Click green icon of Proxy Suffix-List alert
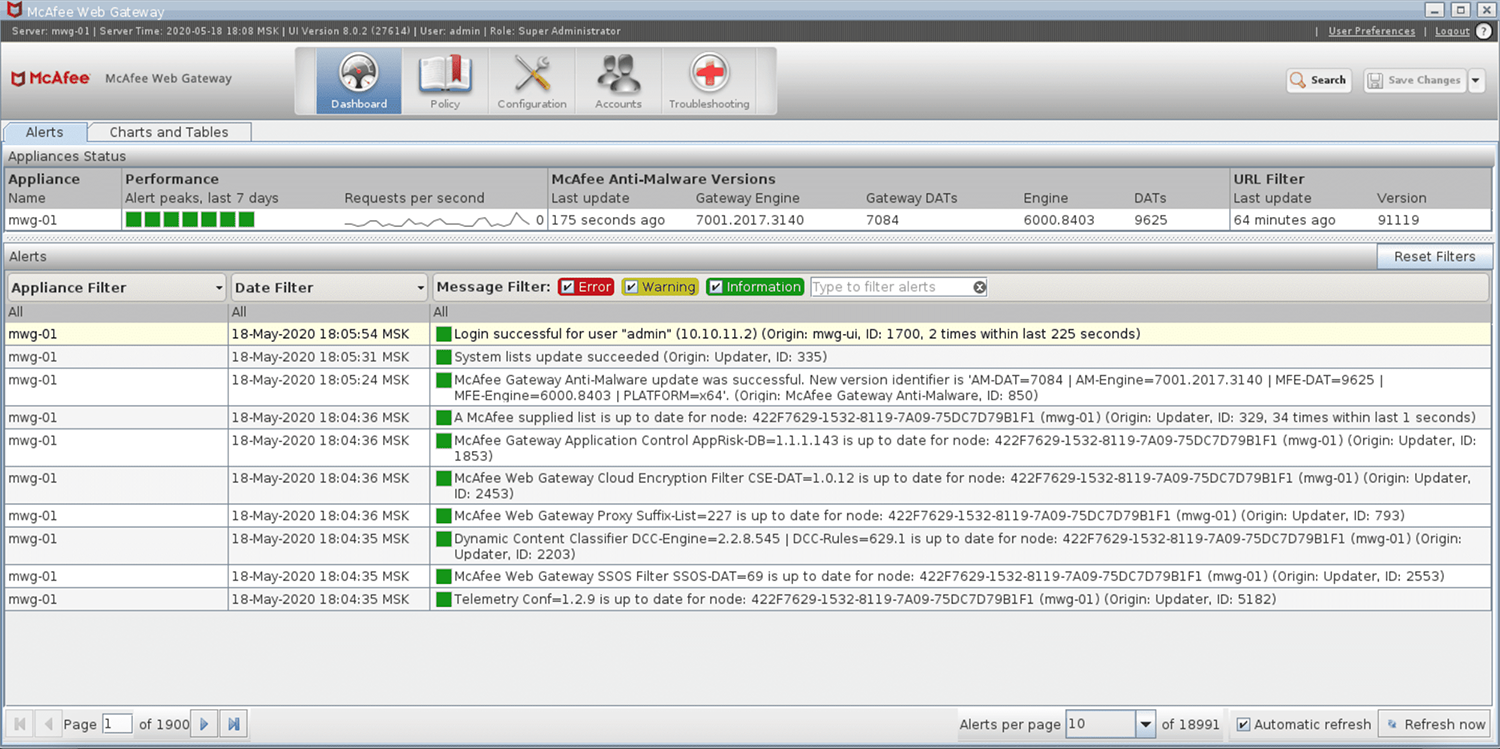 tap(444, 516)
